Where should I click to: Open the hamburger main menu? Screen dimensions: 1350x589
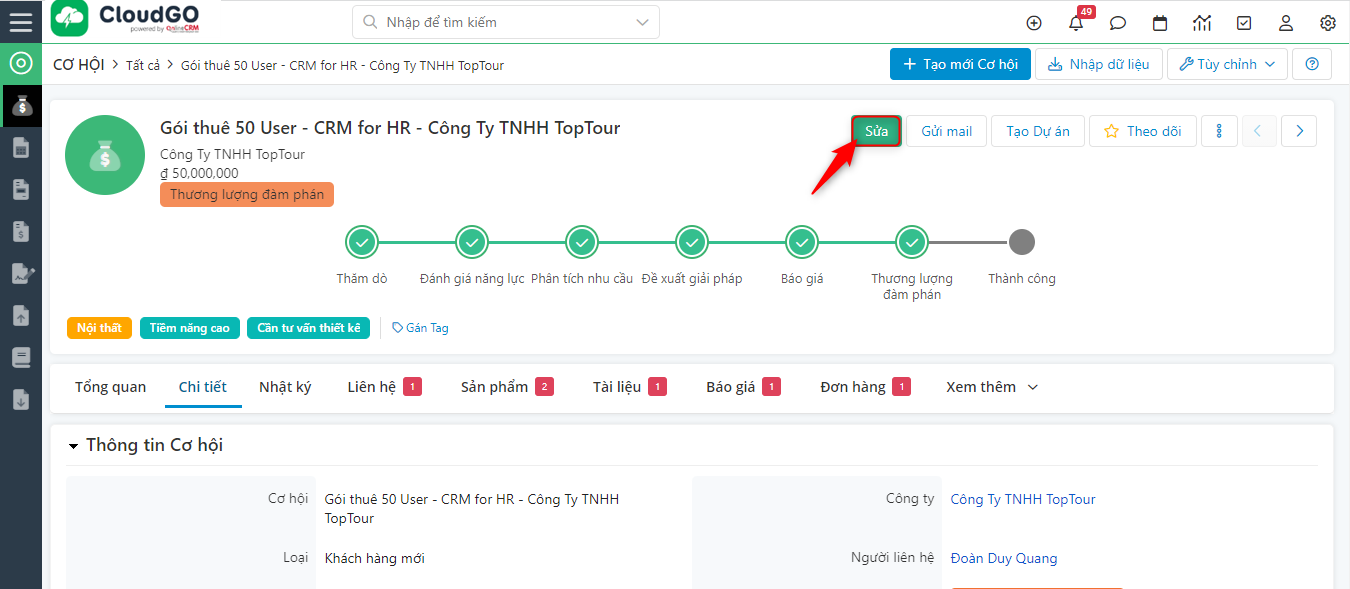pos(20,22)
